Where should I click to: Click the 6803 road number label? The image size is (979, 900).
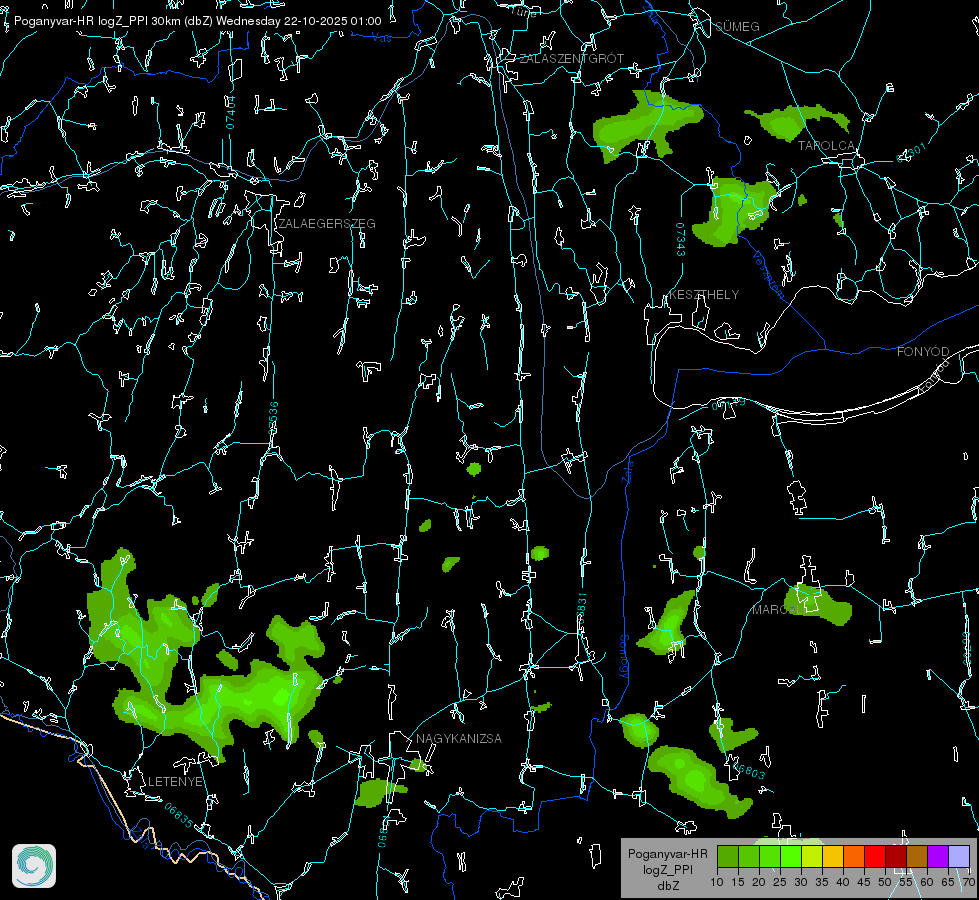pos(749,772)
